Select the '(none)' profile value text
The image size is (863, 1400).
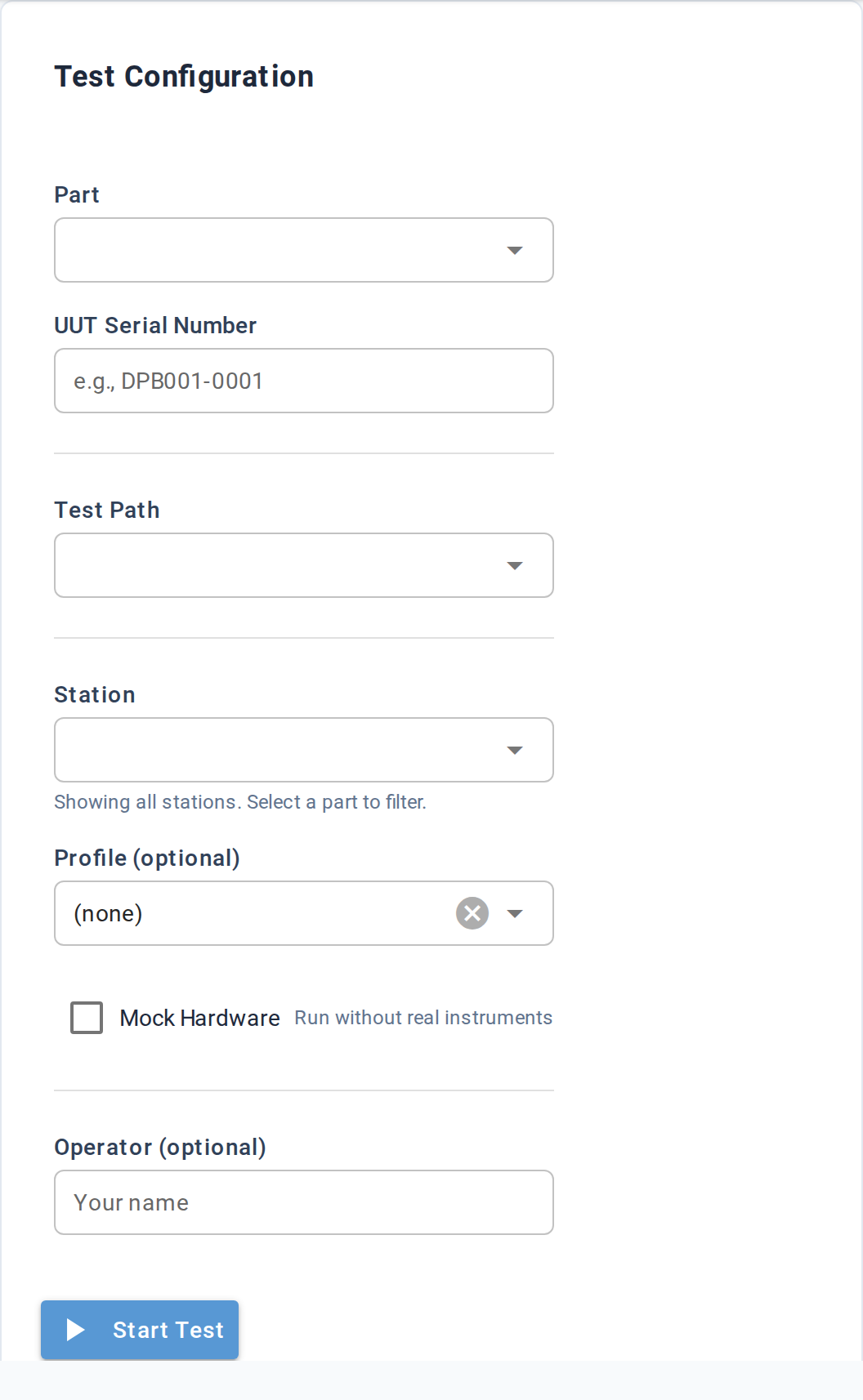108,913
